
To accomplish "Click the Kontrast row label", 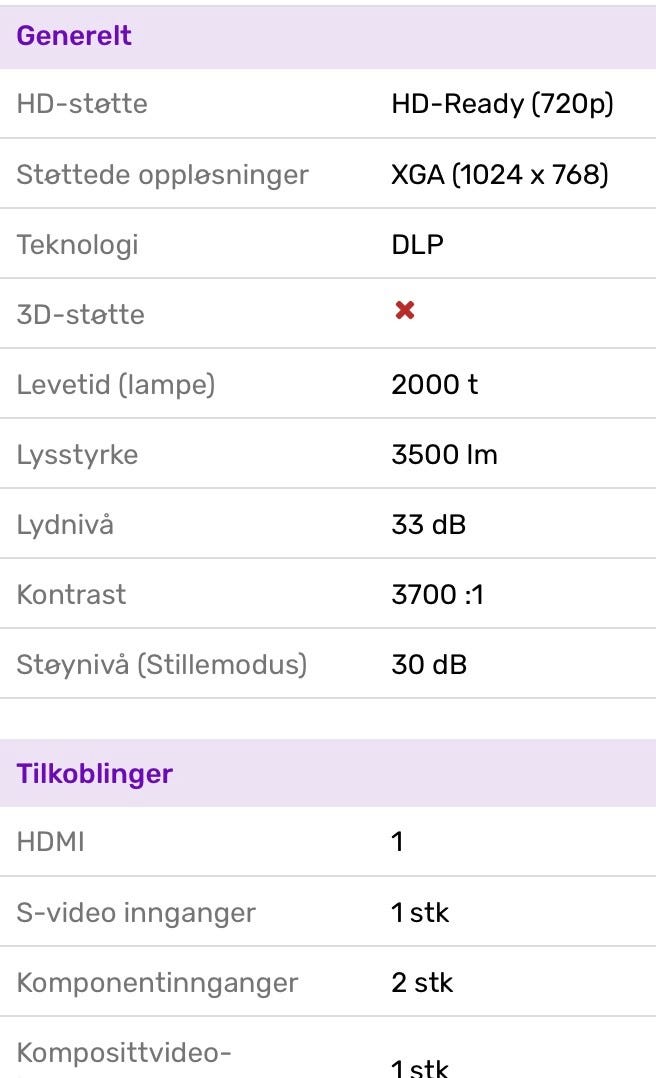I will click(x=72, y=595).
